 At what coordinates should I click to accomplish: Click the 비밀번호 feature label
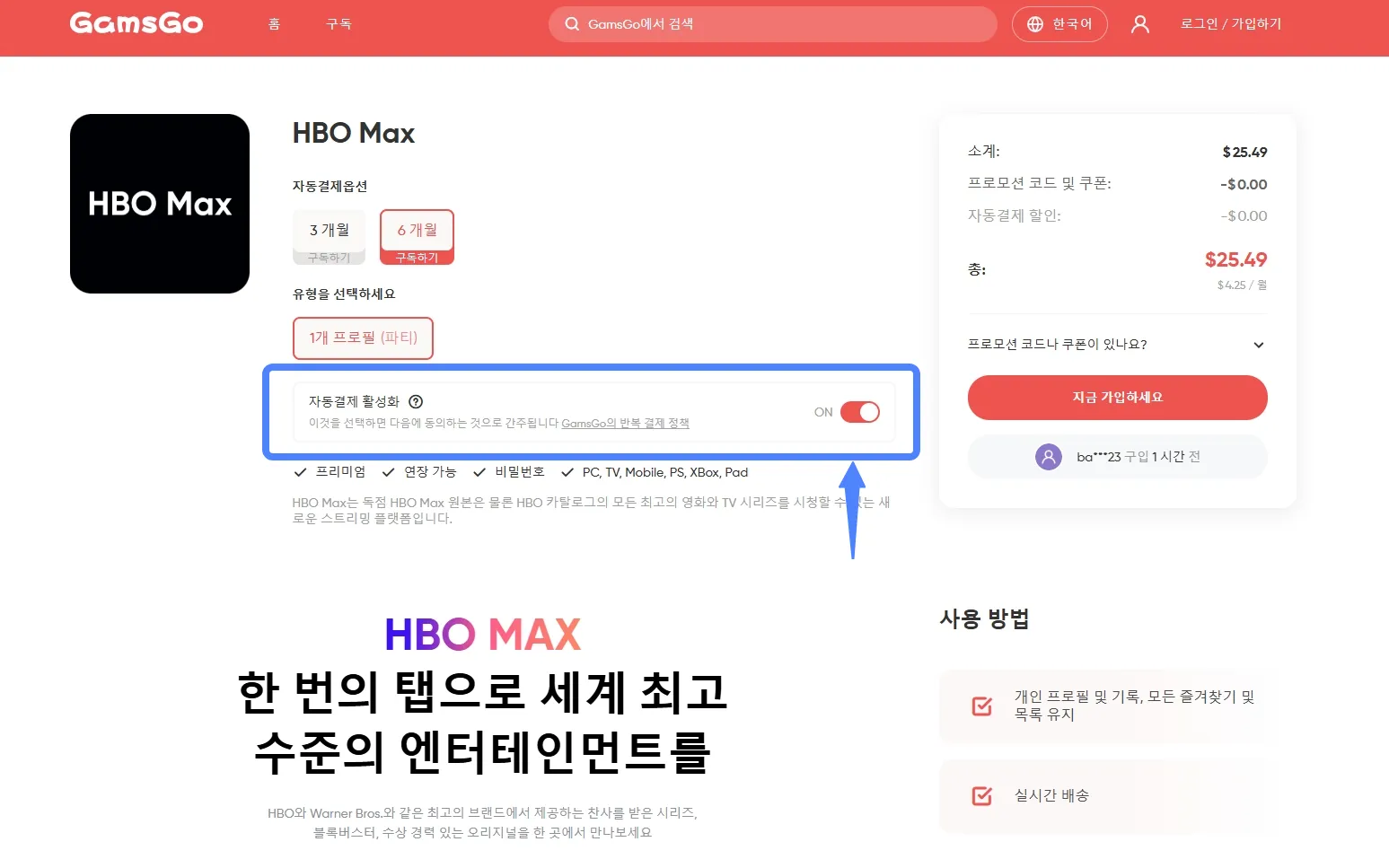(520, 472)
